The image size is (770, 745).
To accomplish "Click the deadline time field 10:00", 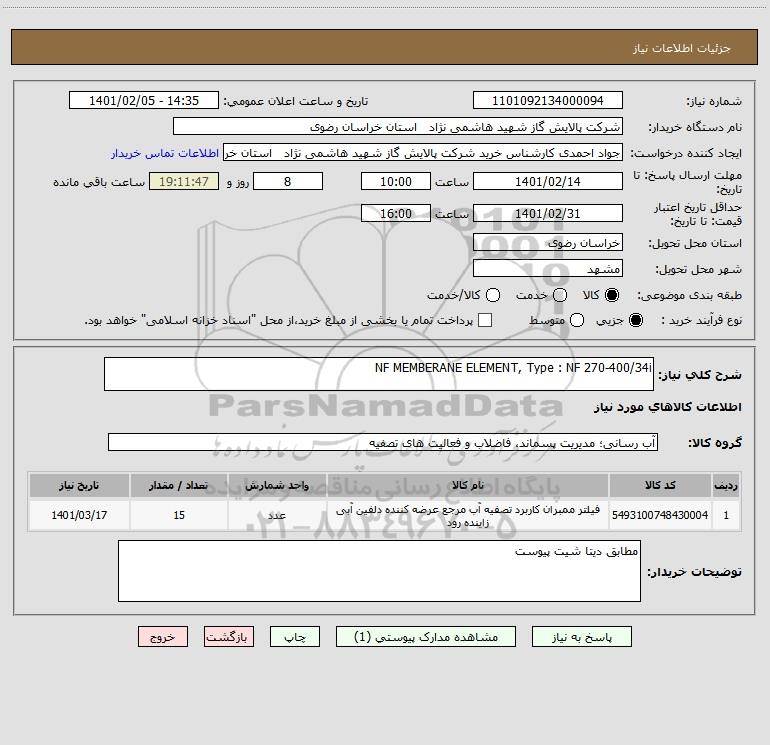I will click(x=396, y=182).
